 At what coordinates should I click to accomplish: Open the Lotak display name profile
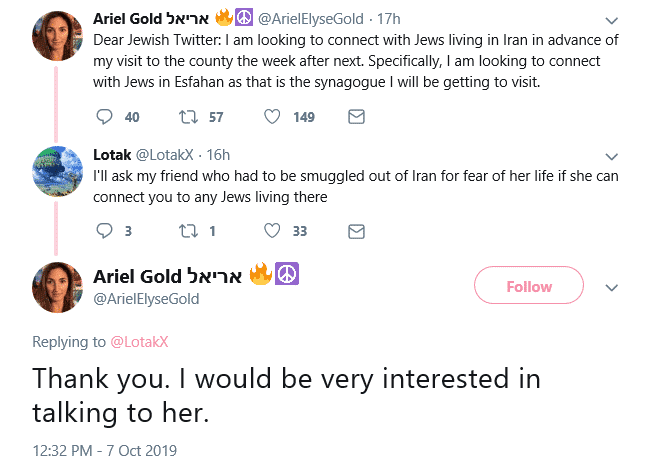[111, 155]
